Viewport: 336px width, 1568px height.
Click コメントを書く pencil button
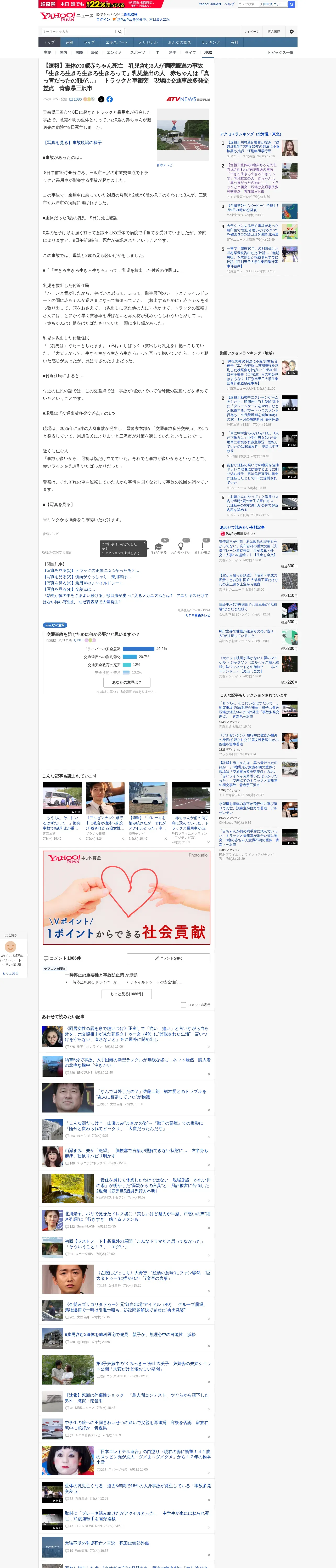click(x=168, y=958)
